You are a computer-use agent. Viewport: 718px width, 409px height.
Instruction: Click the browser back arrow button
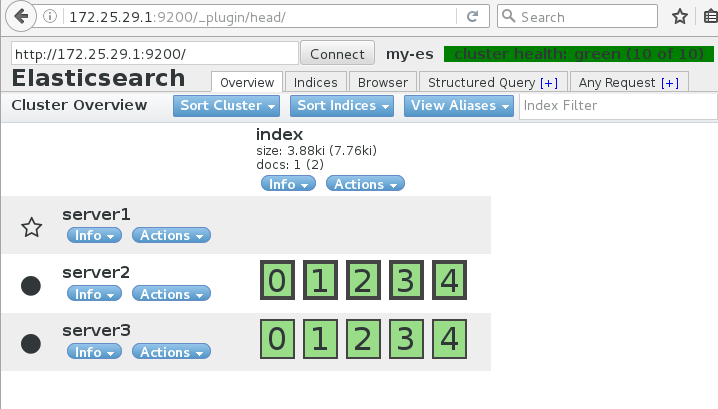21,16
